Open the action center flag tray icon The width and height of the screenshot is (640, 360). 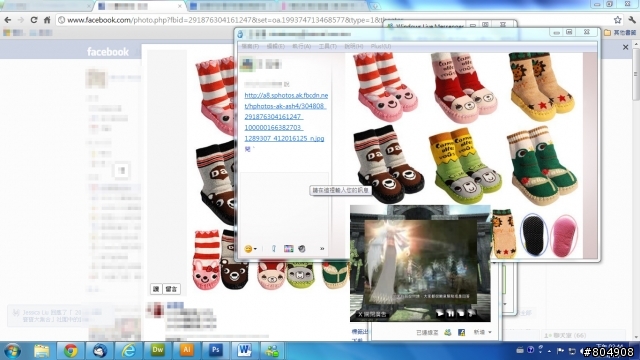click(x=560, y=350)
